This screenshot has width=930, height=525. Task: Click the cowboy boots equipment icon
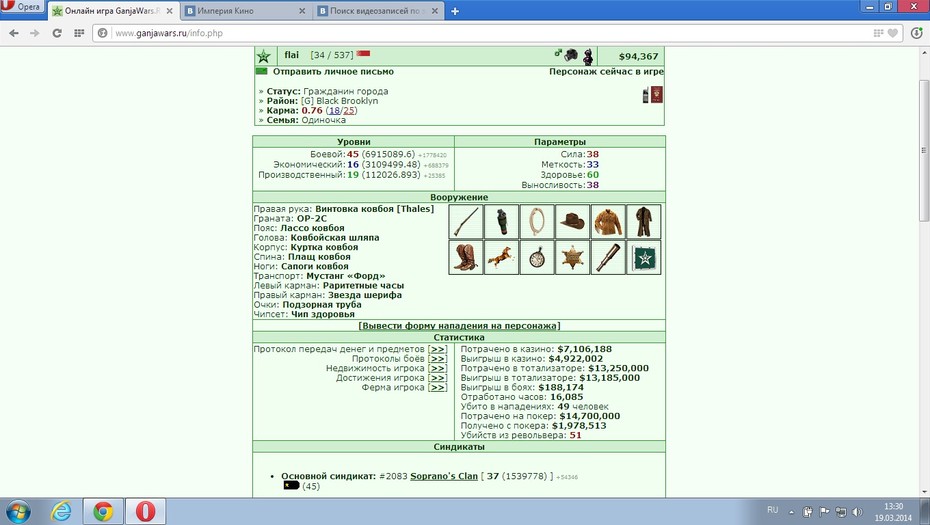pos(466,257)
